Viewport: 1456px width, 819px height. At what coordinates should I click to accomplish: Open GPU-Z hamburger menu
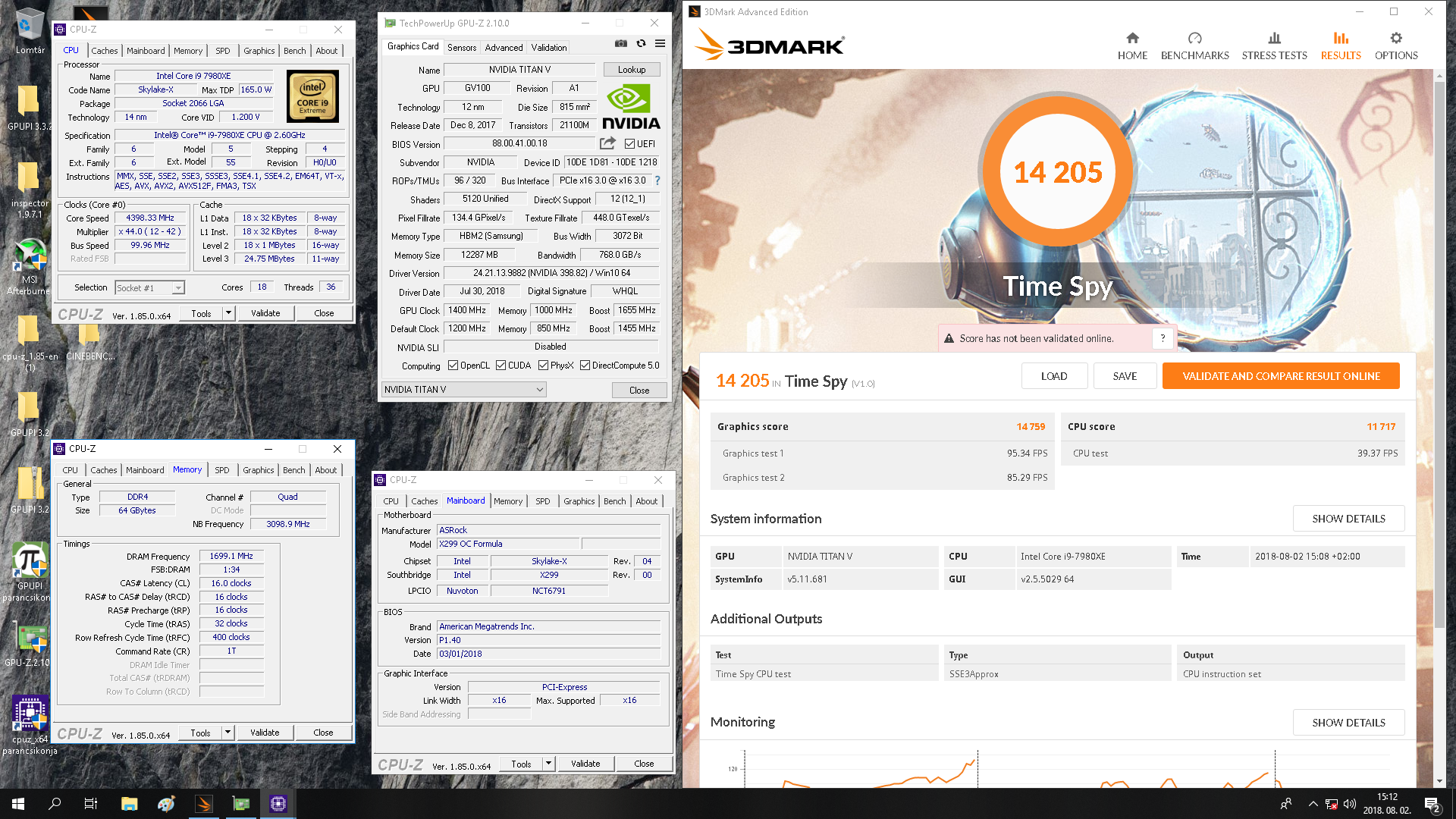pos(661,44)
